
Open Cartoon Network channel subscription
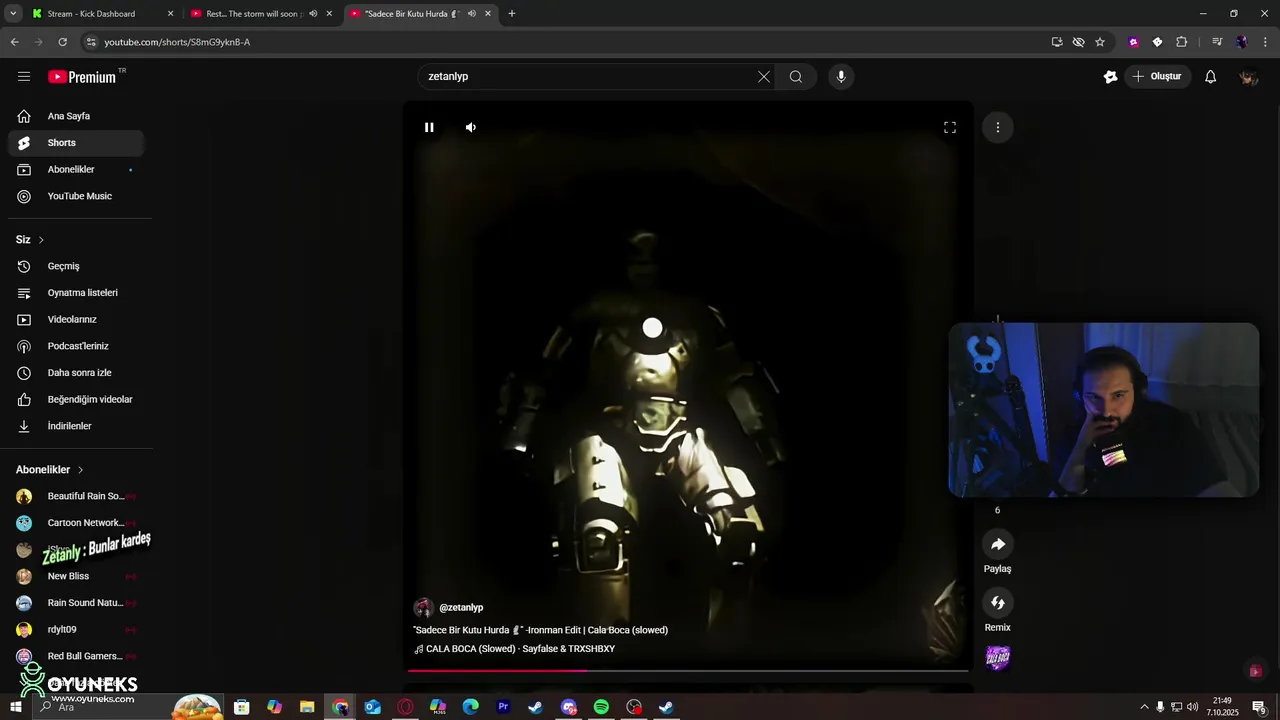[x=76, y=523]
